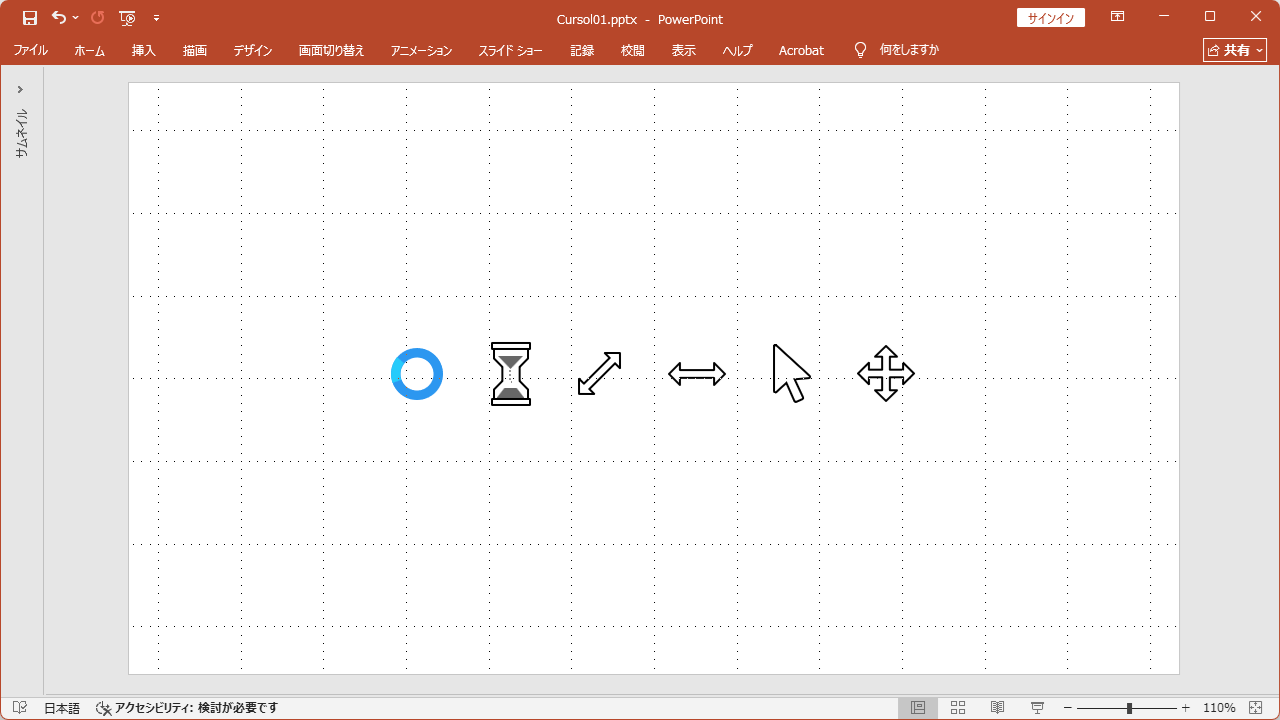Image resolution: width=1280 pixels, height=720 pixels.
Task: Open the 挿入 ribbon tab
Action: 144,50
